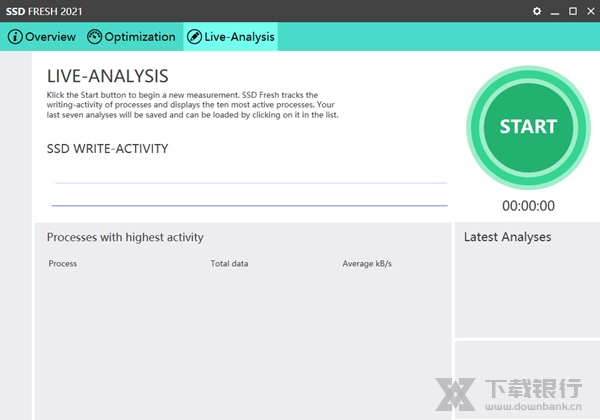This screenshot has height=420, width=600.
Task: Close the SSD Fresh 2021 window
Action: point(590,11)
